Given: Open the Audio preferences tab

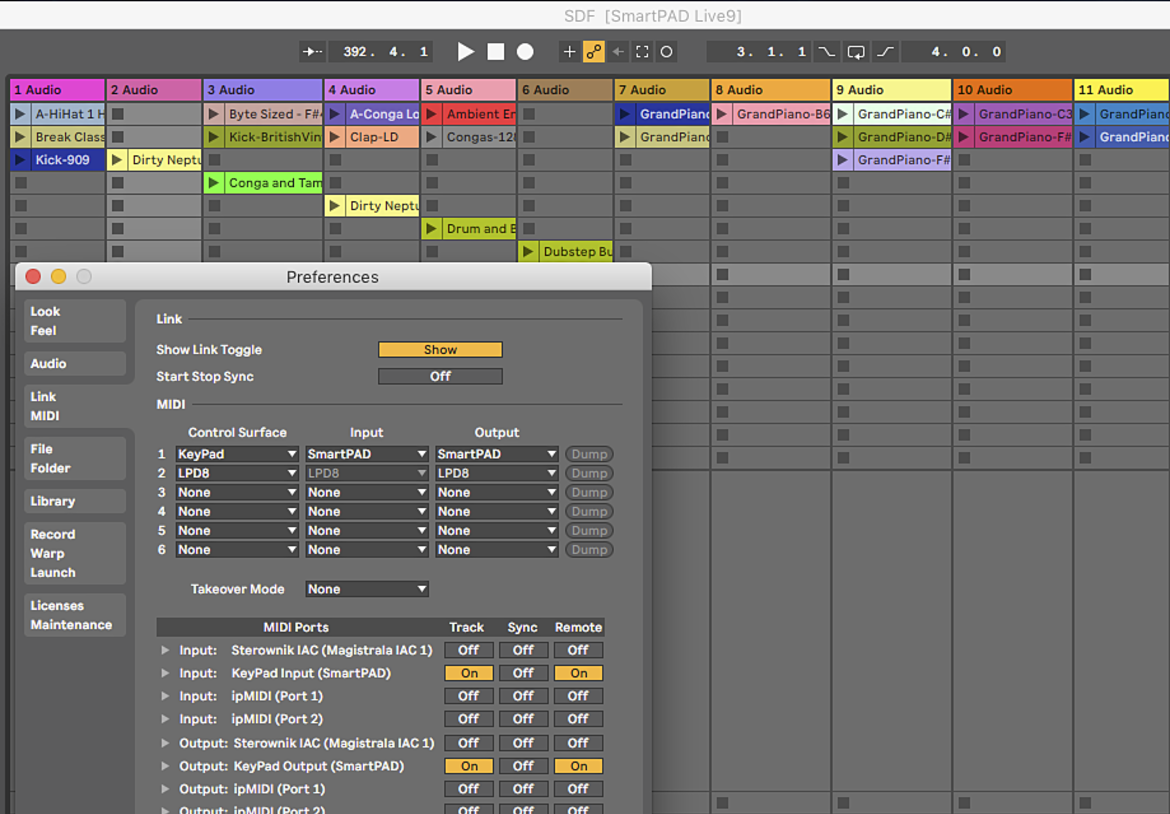Looking at the screenshot, I should point(75,363).
